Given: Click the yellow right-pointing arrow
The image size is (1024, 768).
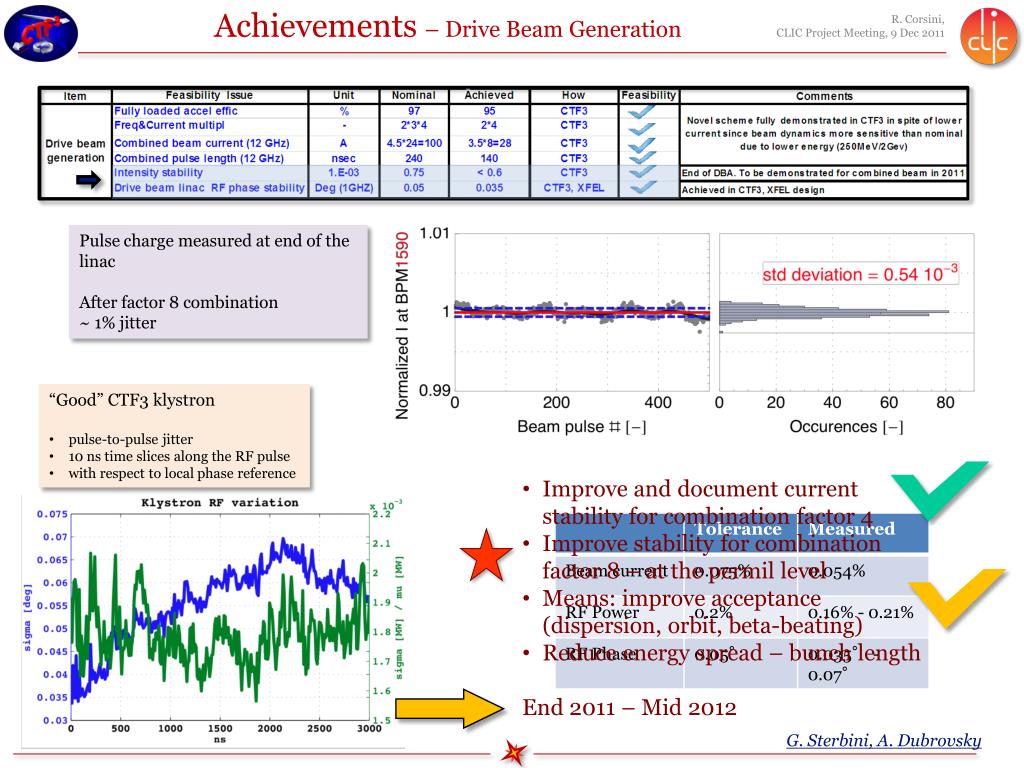Looking at the screenshot, I should (449, 709).
